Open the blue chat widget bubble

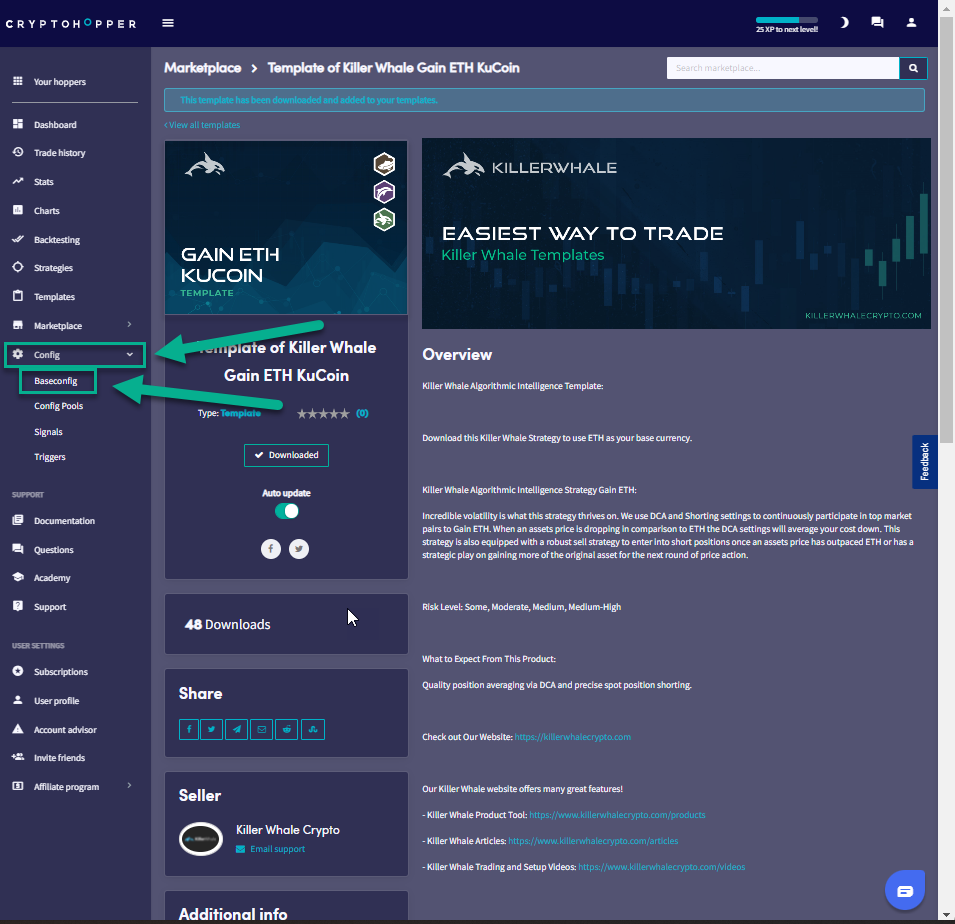pos(904,890)
